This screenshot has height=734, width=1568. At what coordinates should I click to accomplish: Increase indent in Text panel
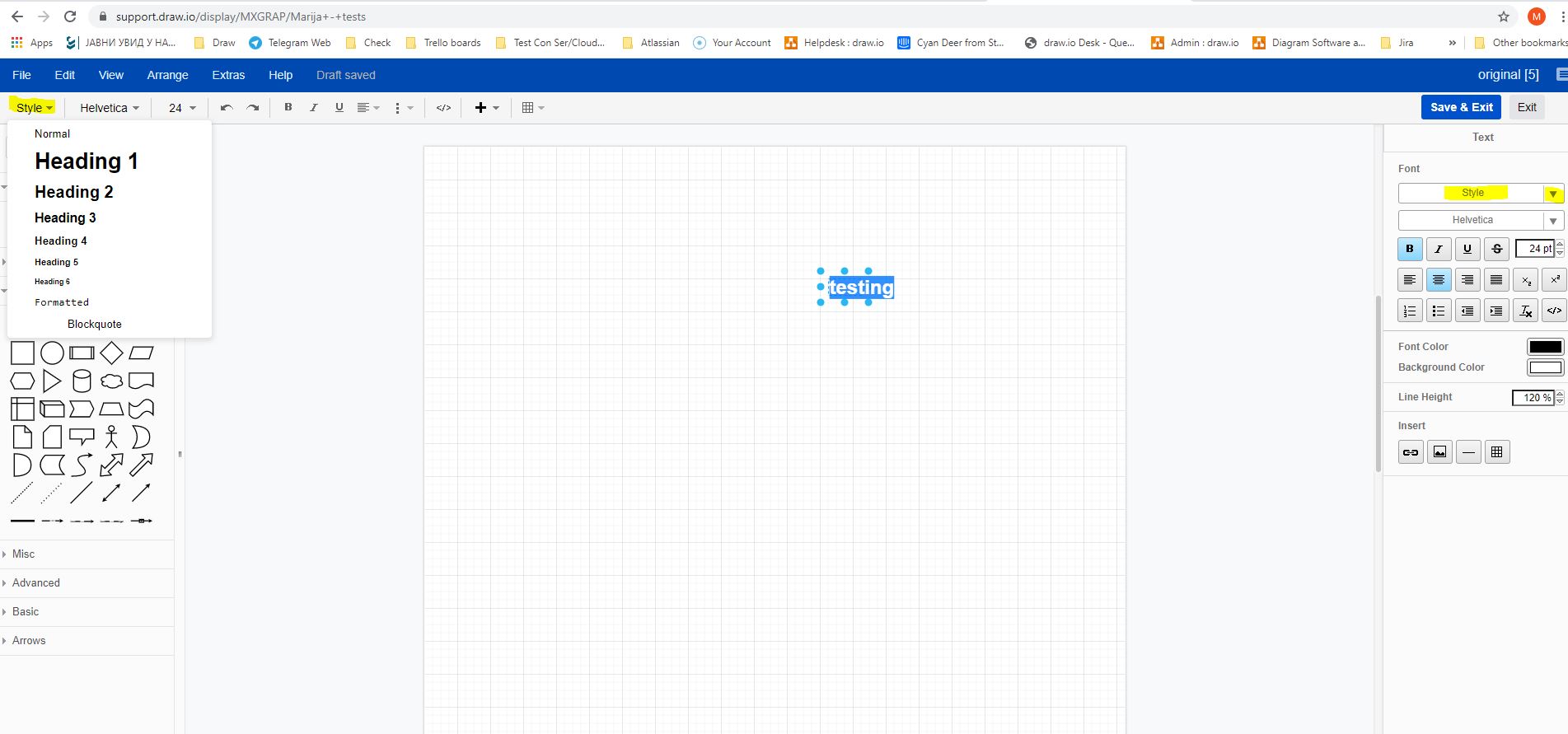tap(1496, 311)
